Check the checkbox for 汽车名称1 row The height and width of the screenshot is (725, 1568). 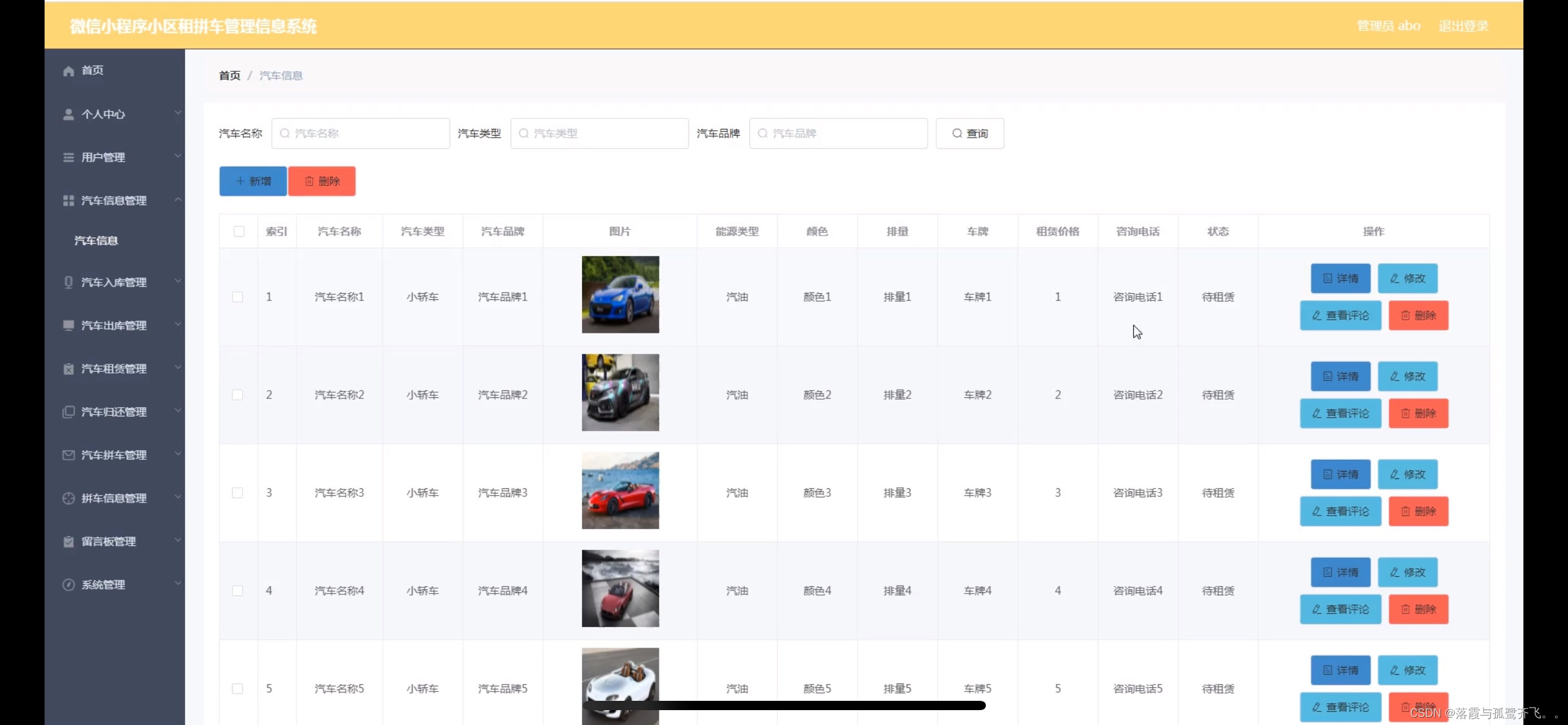237,297
